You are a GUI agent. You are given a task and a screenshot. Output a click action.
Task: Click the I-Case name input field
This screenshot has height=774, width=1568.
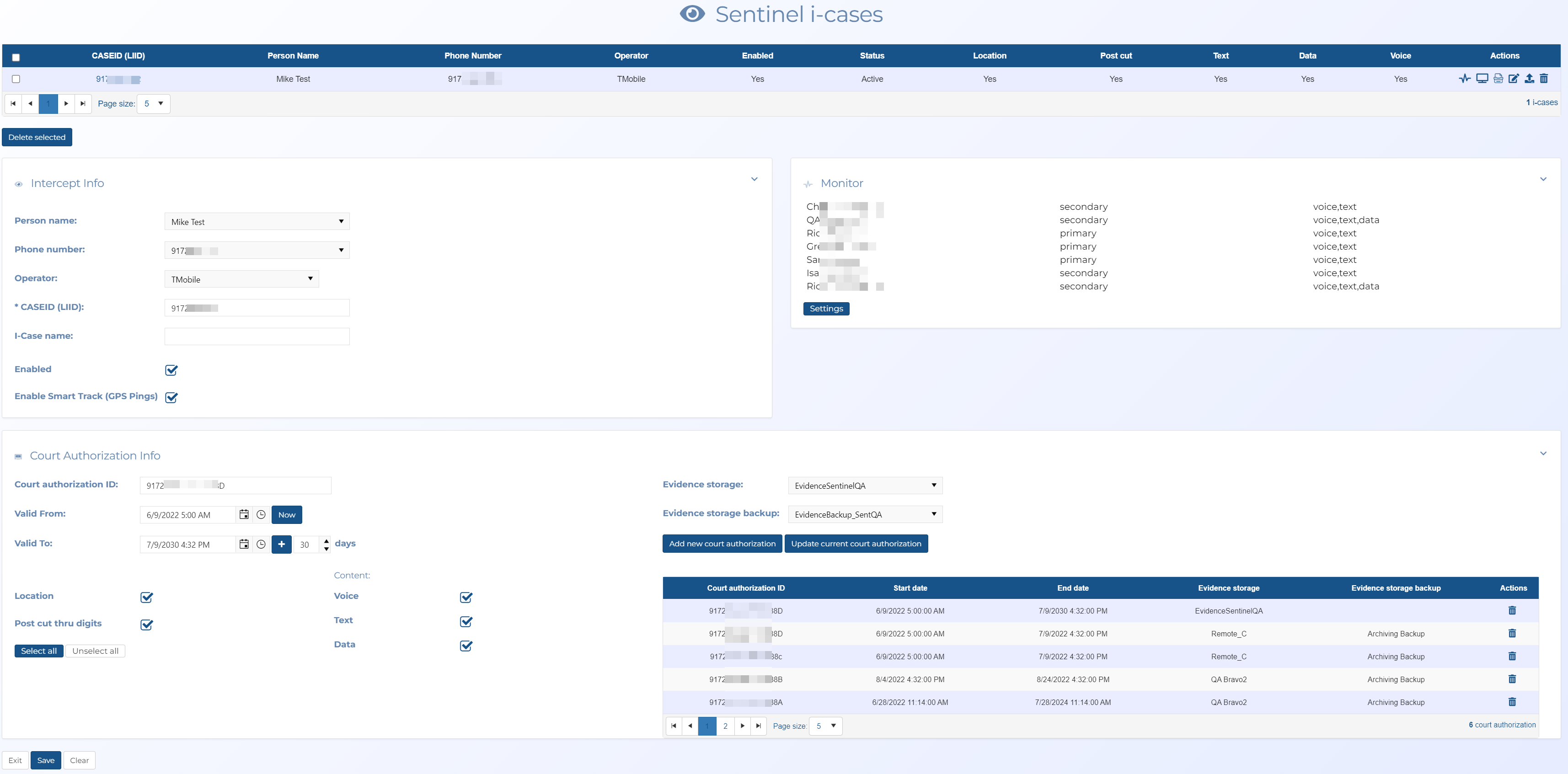[257, 336]
